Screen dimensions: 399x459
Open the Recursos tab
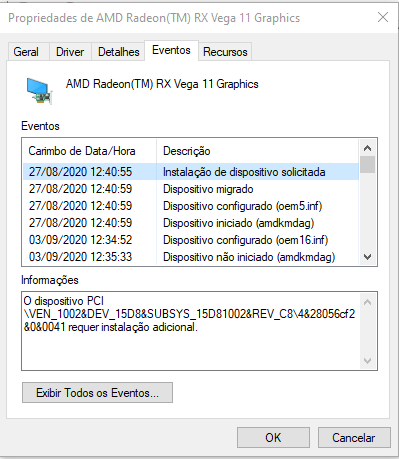(x=225, y=52)
